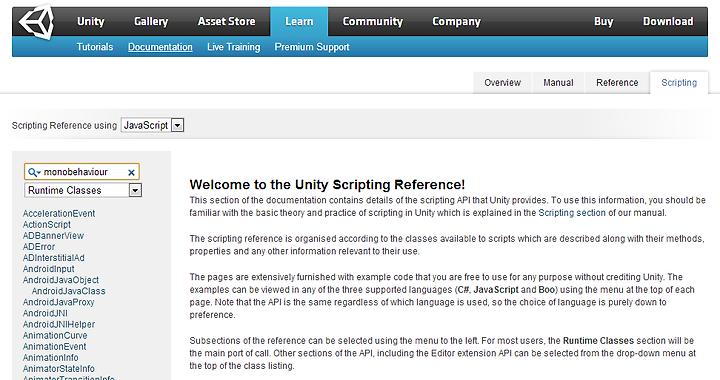This screenshot has width=720, height=380.
Task: Select the Learn menu item
Action: 299,22
